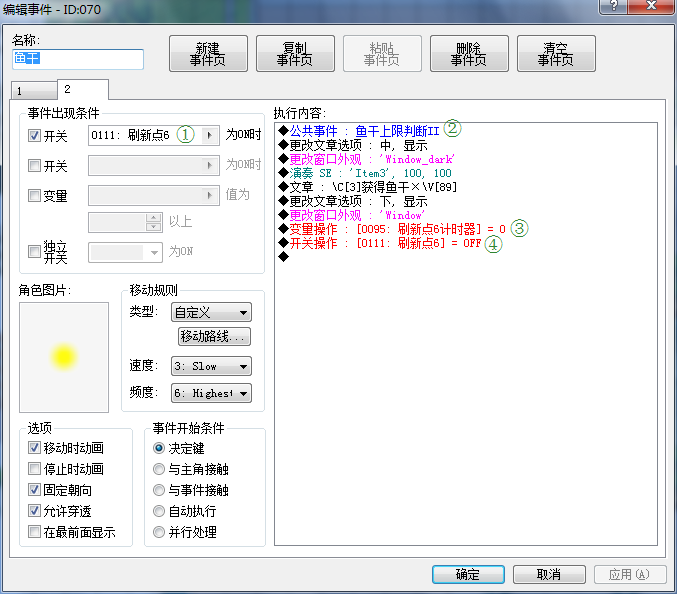Enable the 变量 condition checkbox
Viewport: 677px width, 594px height.
tap(35, 196)
